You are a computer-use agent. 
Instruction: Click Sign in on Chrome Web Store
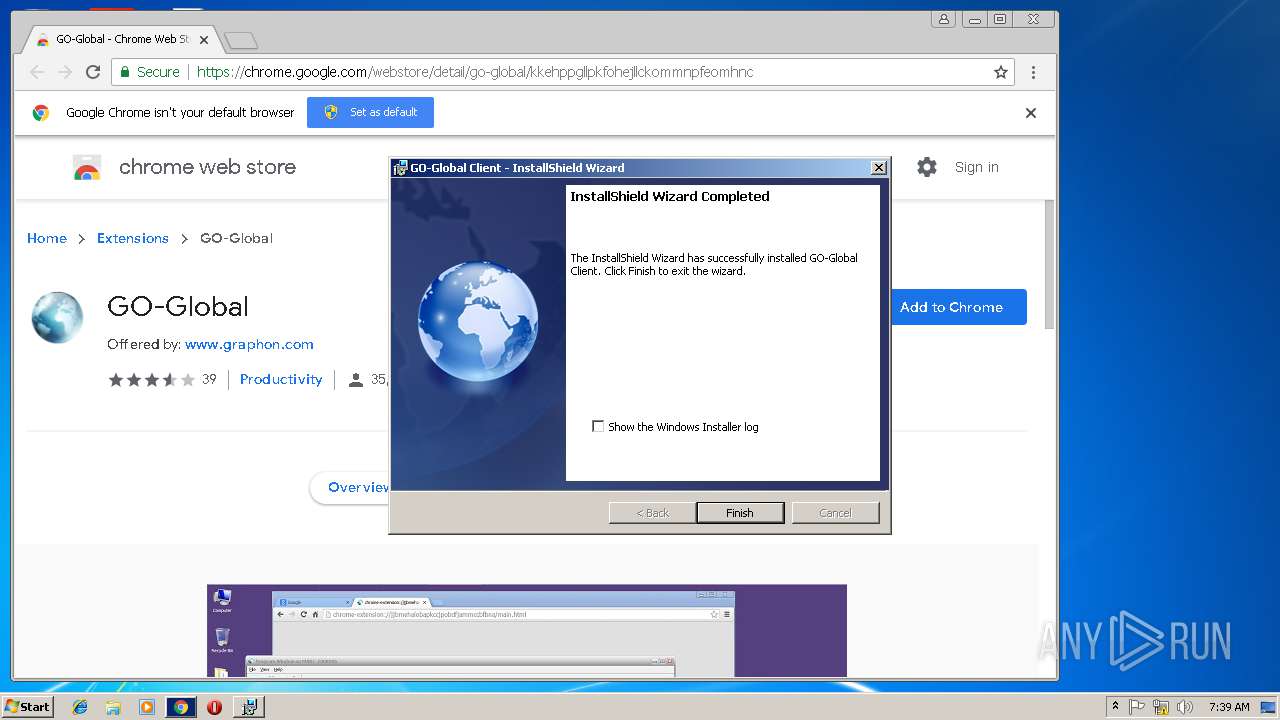(x=976, y=167)
